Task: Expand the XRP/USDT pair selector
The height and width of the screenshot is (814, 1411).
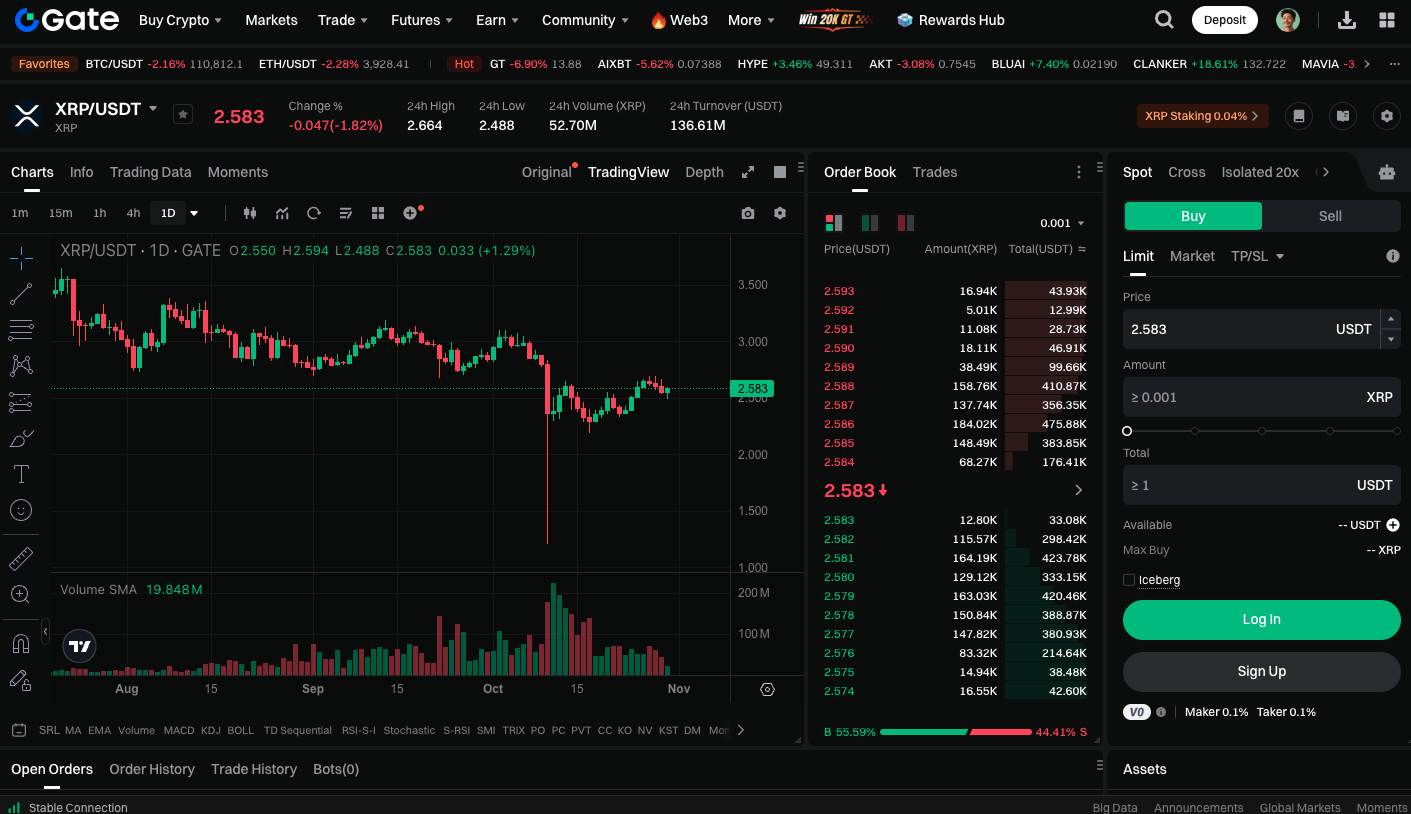Action: (x=153, y=108)
